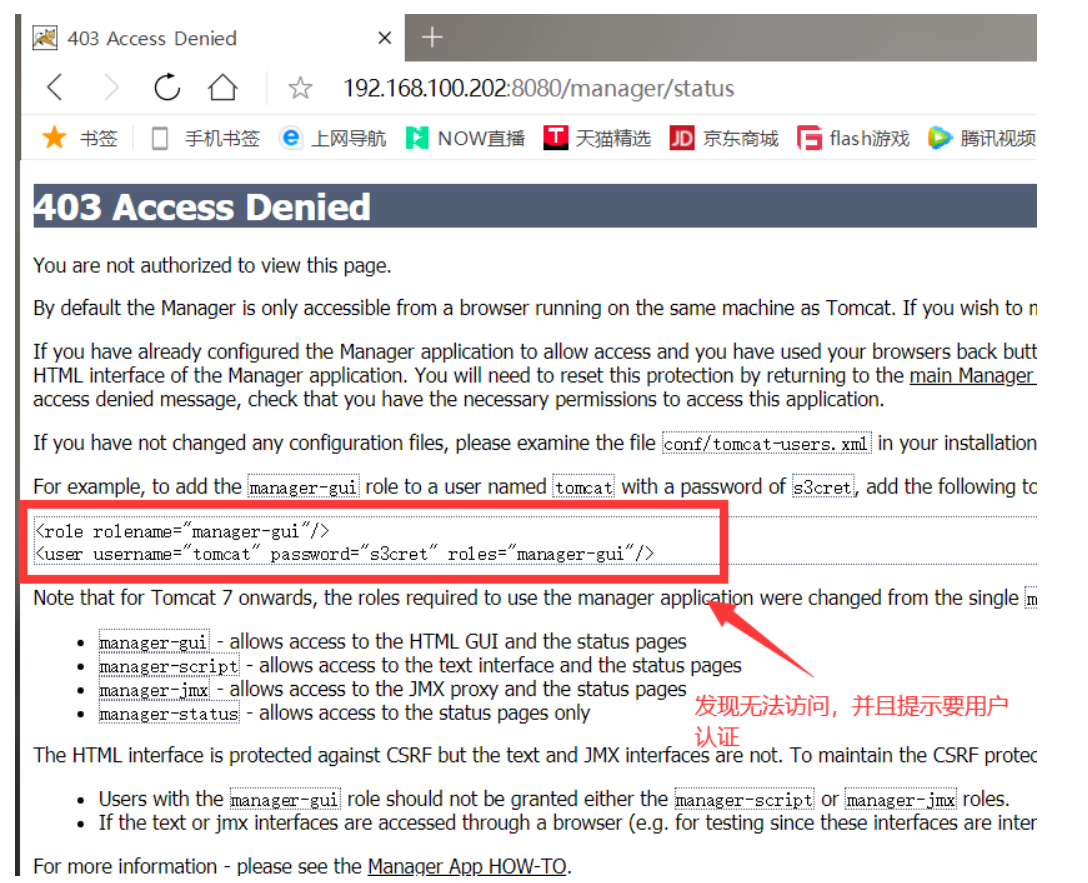The height and width of the screenshot is (883, 1088).
Task: Reload the page with the refresh icon
Action: pos(167,87)
